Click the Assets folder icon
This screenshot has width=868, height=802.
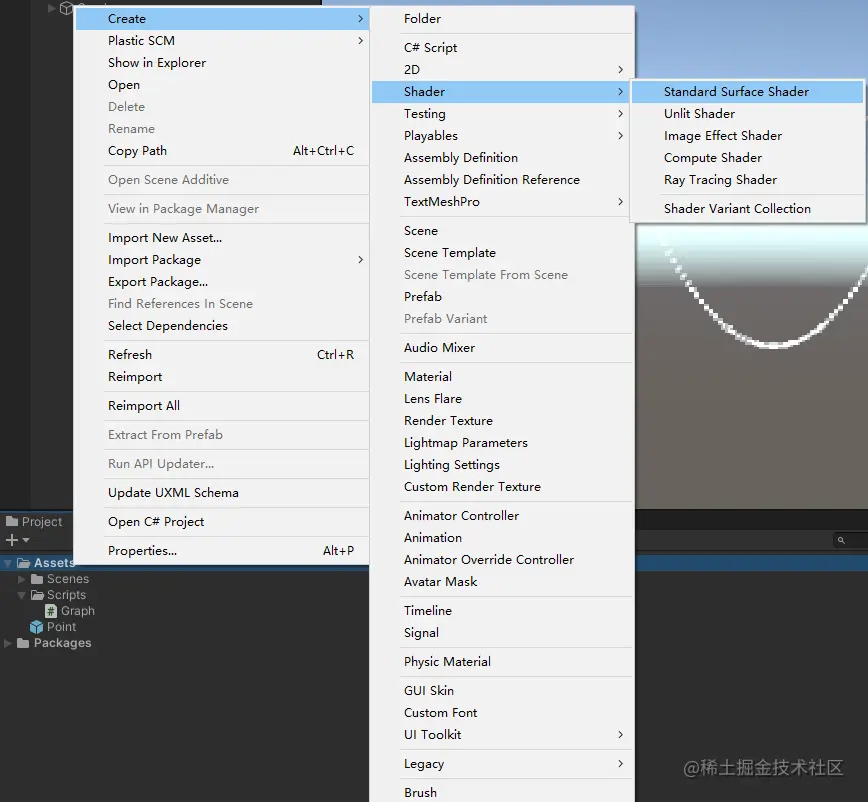click(x=24, y=563)
